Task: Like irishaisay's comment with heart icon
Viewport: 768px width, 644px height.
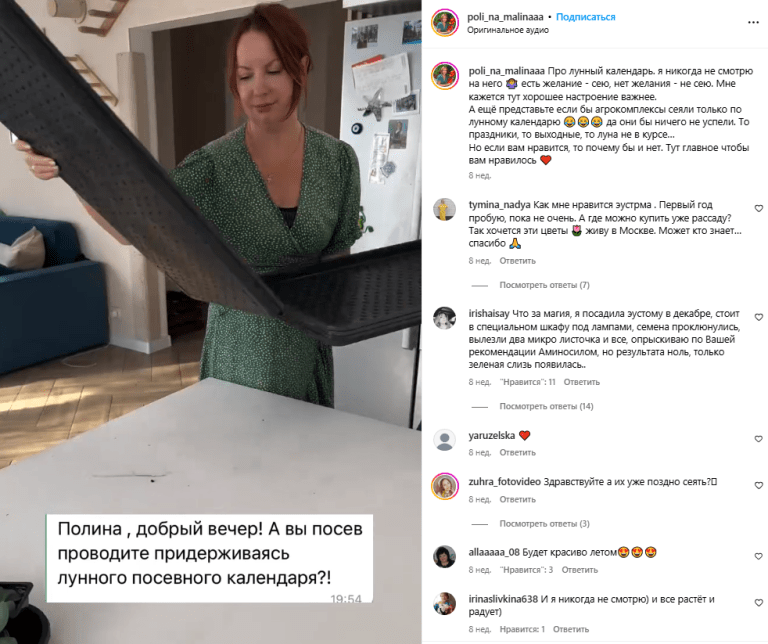Action: [759, 317]
